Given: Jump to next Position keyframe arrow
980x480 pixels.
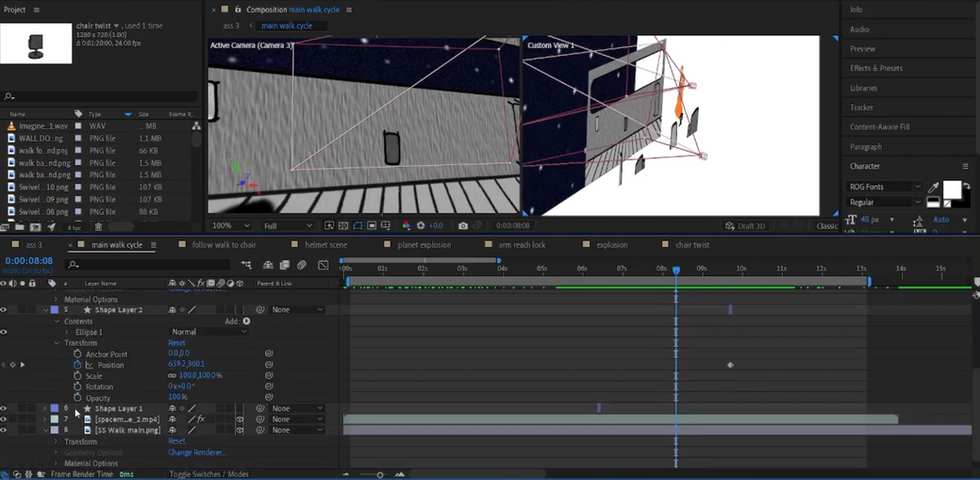Looking at the screenshot, I should pyautogui.click(x=23, y=364).
